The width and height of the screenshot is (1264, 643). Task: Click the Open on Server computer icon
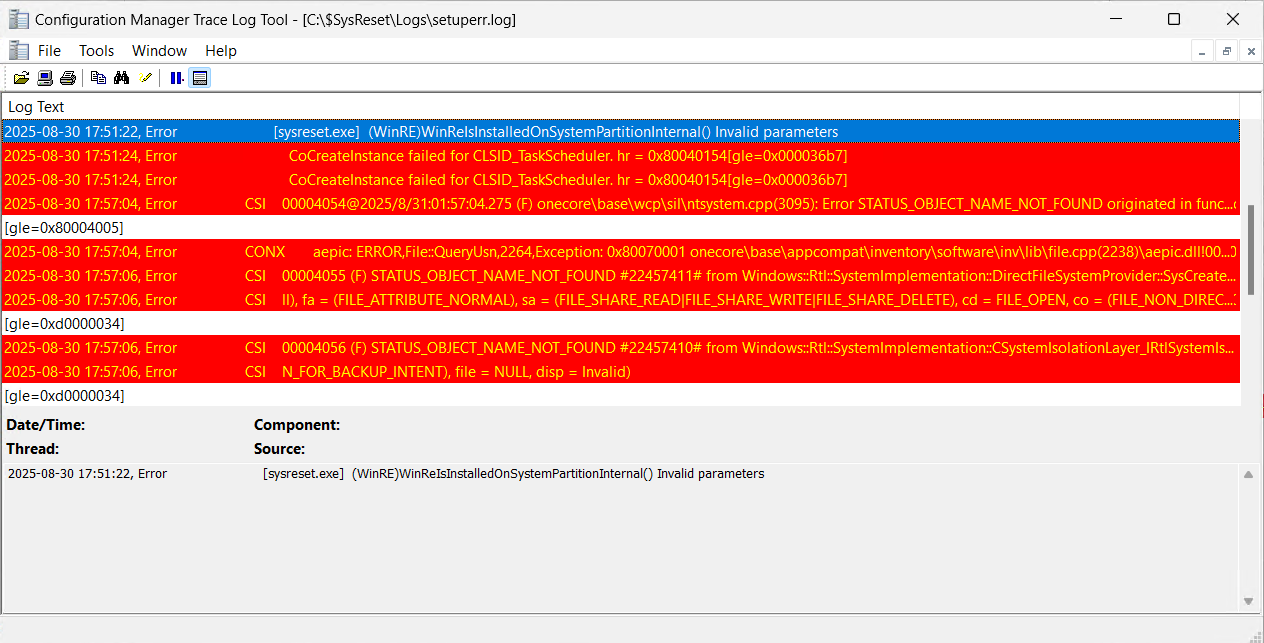pos(45,78)
